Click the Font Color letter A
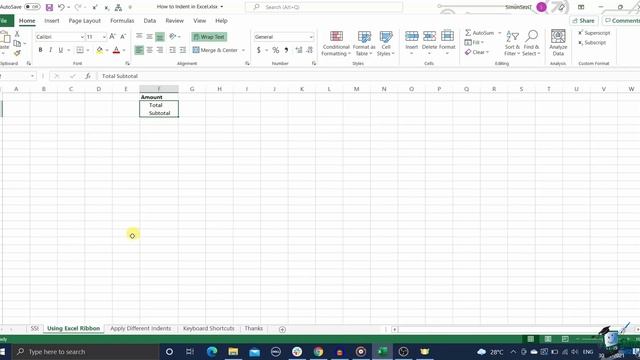The width and height of the screenshot is (640, 360). coord(116,50)
